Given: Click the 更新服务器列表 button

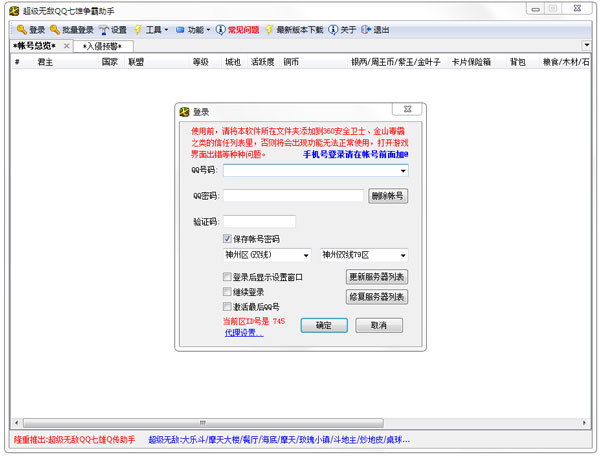Looking at the screenshot, I should pyautogui.click(x=377, y=277).
